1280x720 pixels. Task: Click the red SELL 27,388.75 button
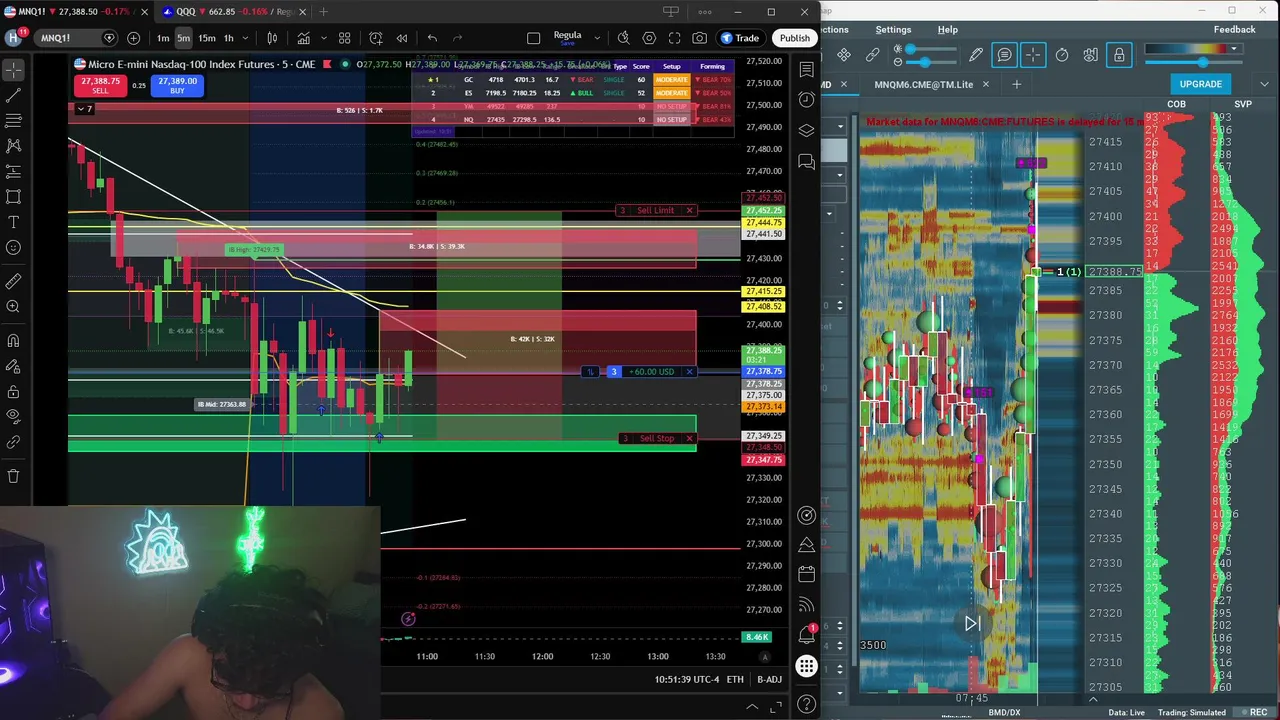[x=100, y=86]
